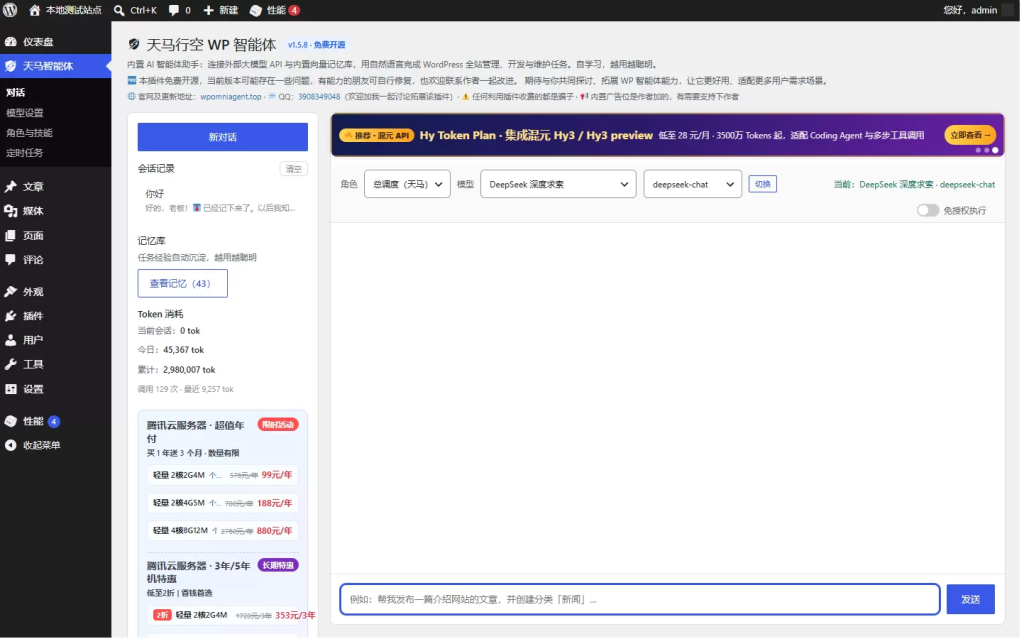Click the 天马智能体 sidebar icon

[x=10, y=65]
